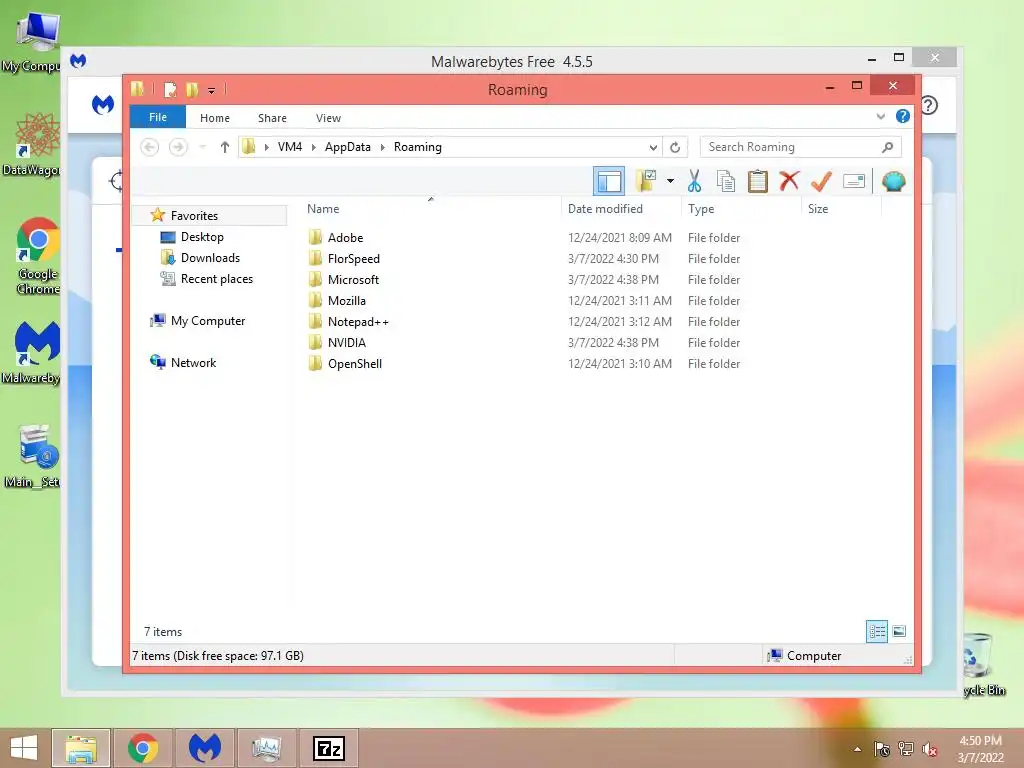Click New folder icon in Quick Access toolbar
Screen dimensions: 1024x768
(192, 89)
